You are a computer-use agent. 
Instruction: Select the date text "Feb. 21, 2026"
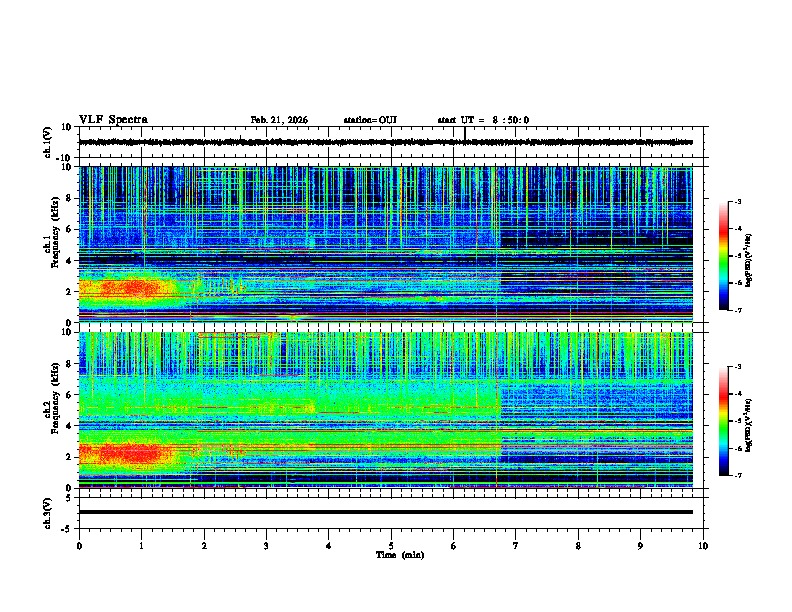[x=279, y=120]
